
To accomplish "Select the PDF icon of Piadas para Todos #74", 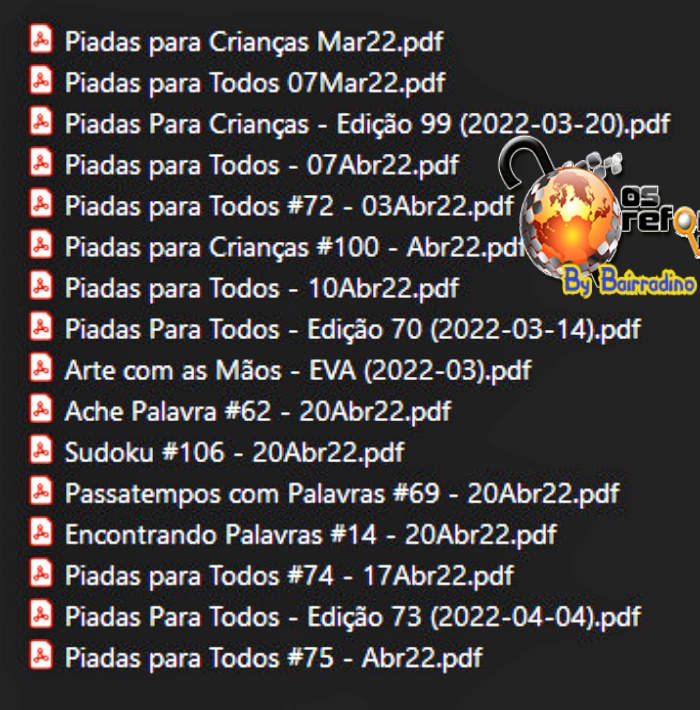I will click(41, 573).
